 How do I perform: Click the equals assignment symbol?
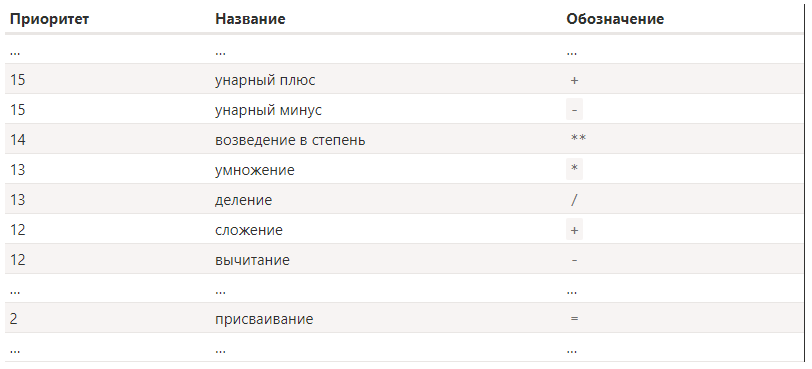tap(574, 319)
